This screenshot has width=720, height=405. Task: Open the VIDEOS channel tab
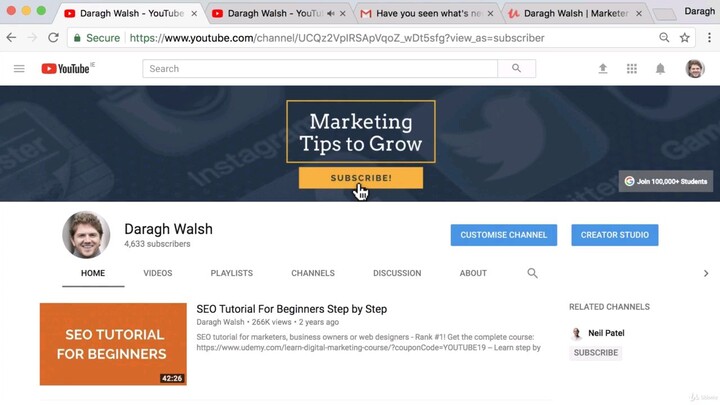(x=158, y=273)
